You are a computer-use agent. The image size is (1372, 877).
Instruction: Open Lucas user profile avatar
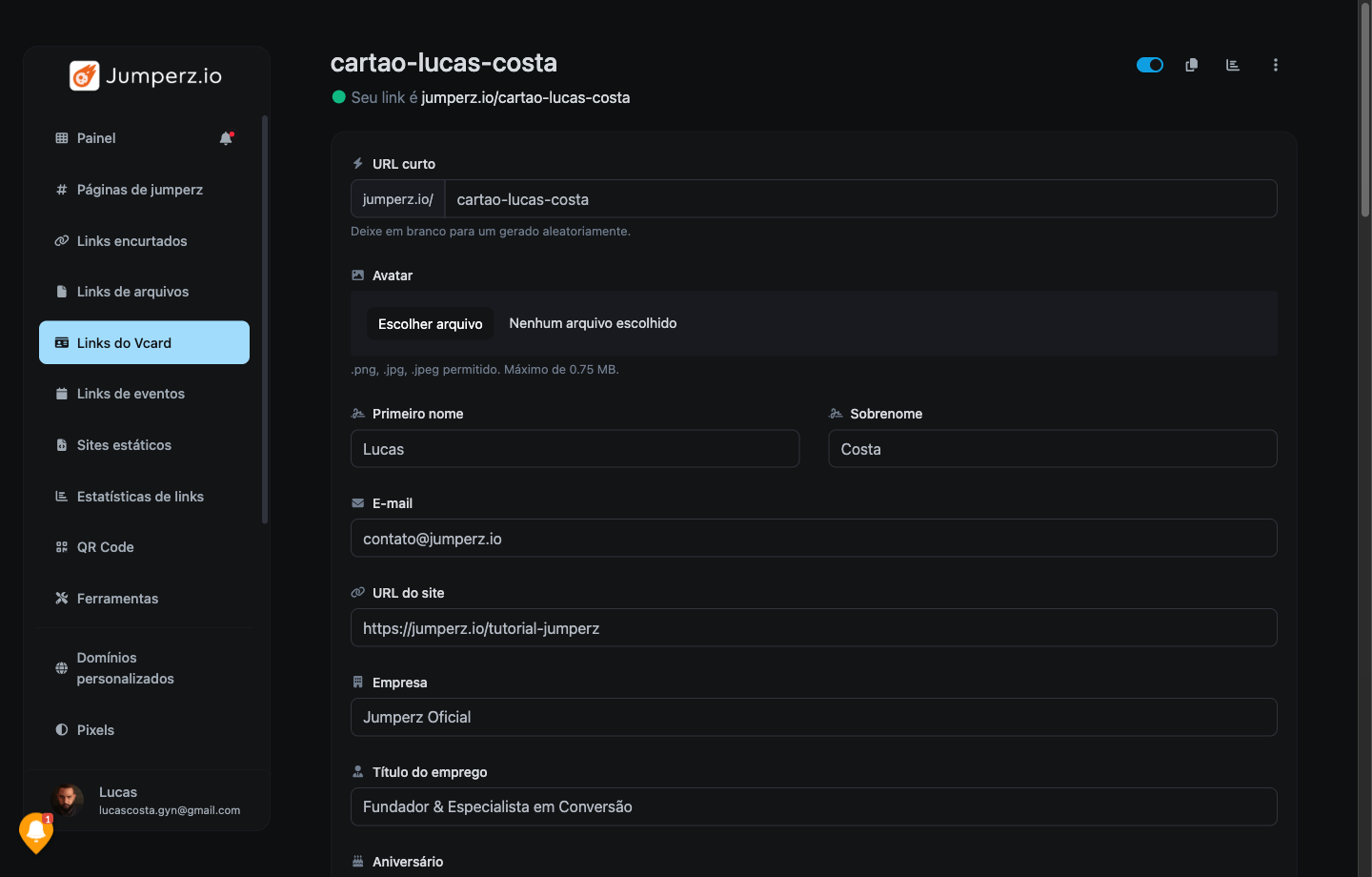(68, 800)
